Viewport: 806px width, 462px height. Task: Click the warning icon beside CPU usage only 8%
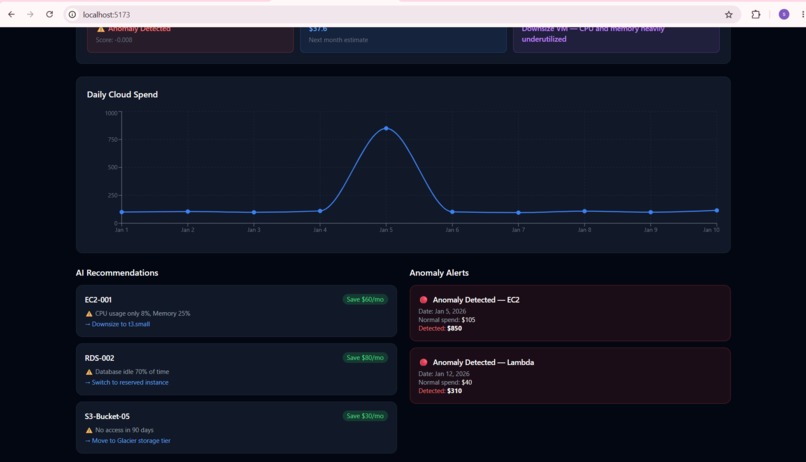89,313
